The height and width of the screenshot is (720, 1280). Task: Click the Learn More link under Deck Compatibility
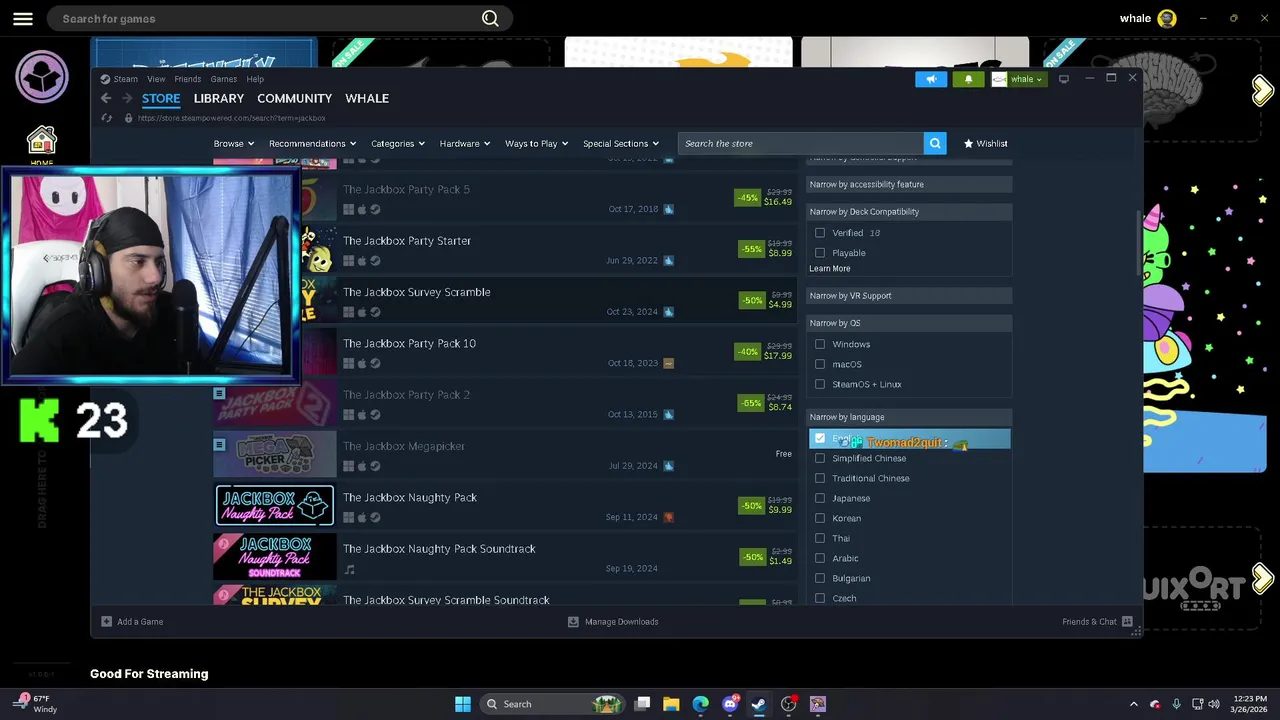pyautogui.click(x=830, y=268)
